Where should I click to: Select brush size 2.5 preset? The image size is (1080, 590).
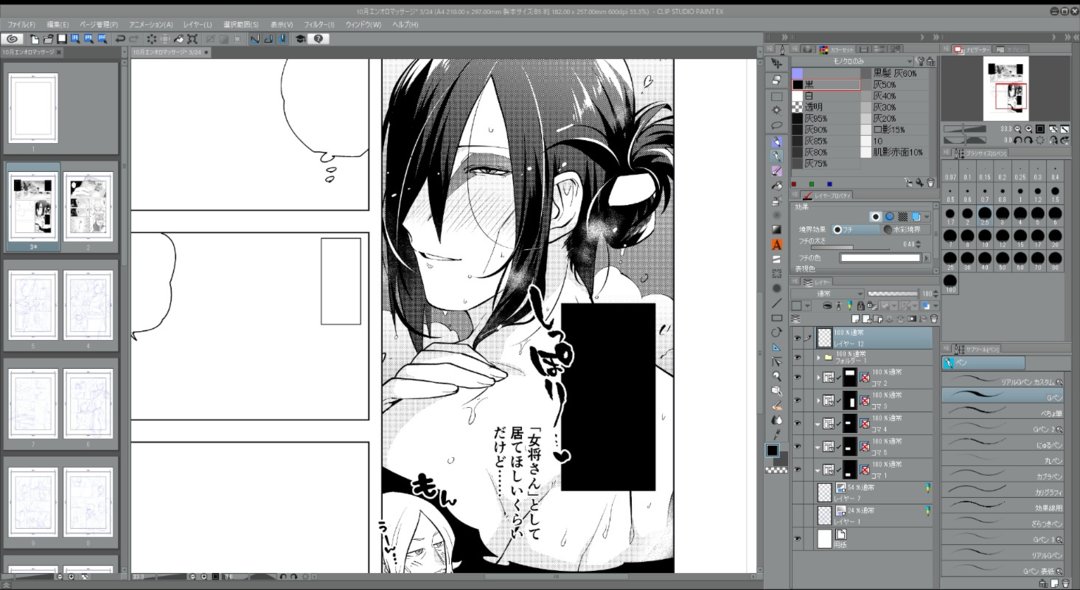click(985, 215)
